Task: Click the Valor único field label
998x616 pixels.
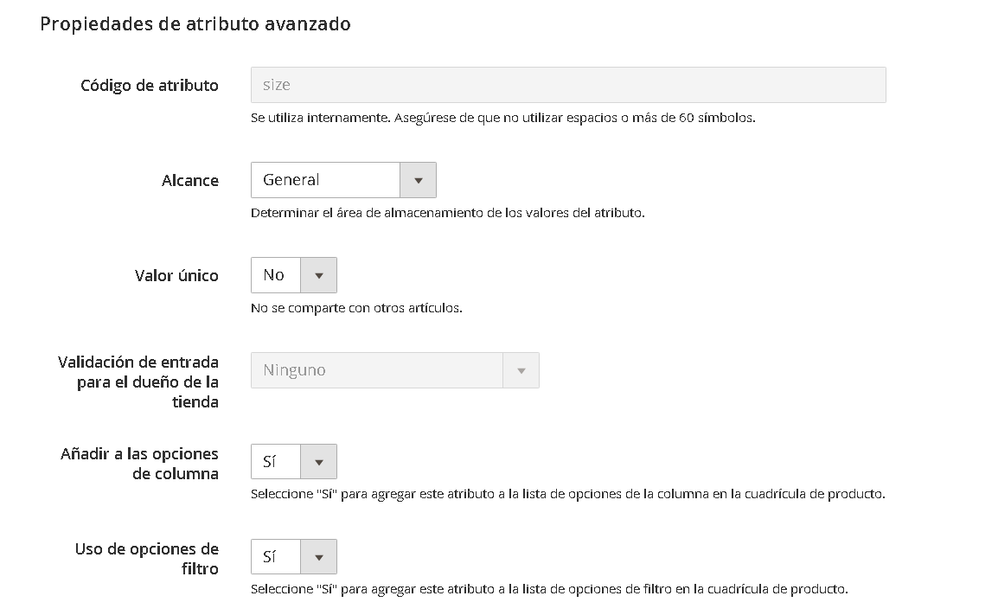Action: tap(176, 275)
